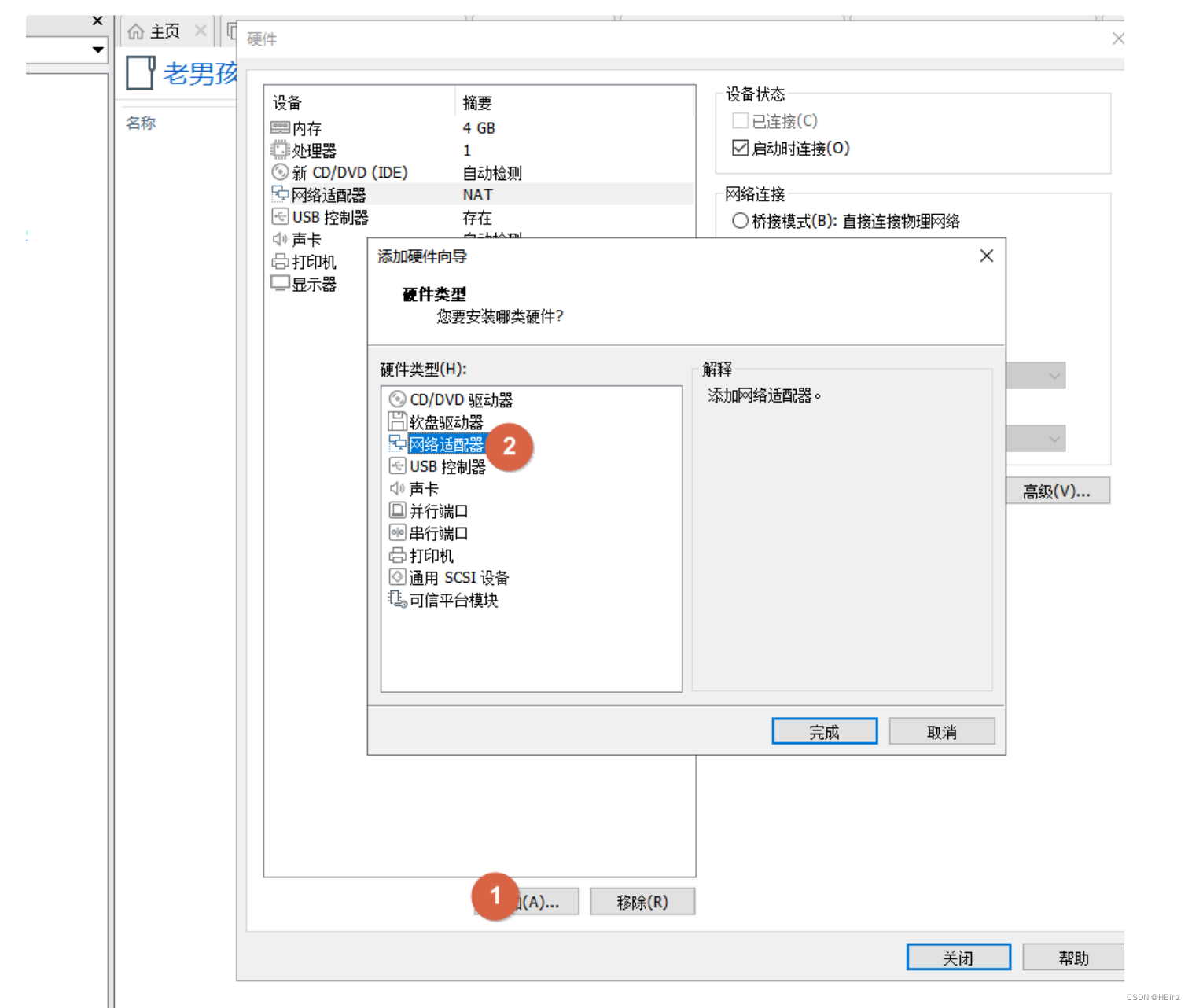Viewport: 1192px width, 1008px height.
Task: Click the printer icon in device list
Action: 280,261
